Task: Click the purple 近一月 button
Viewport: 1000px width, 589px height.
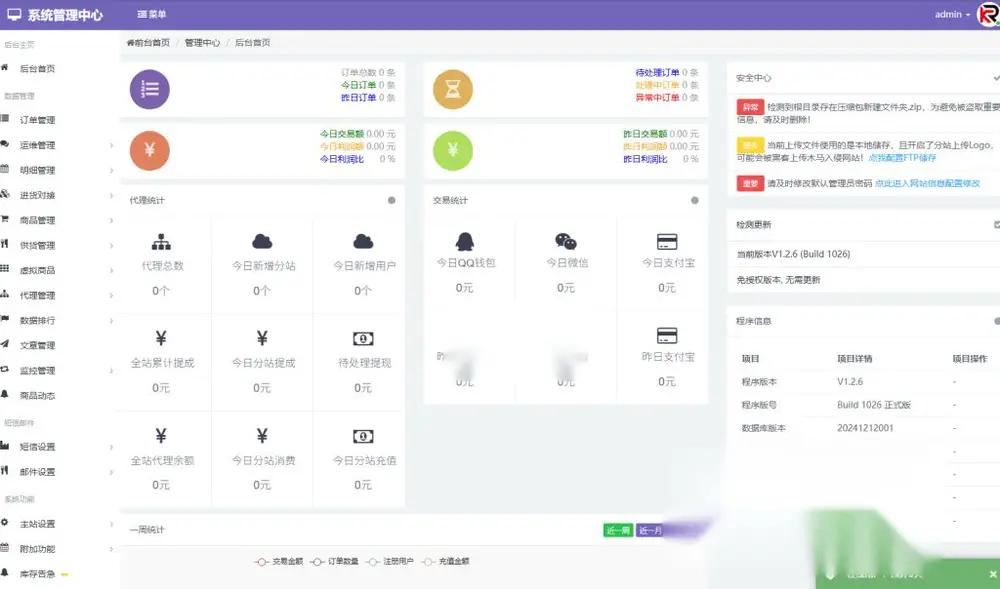Action: point(651,530)
